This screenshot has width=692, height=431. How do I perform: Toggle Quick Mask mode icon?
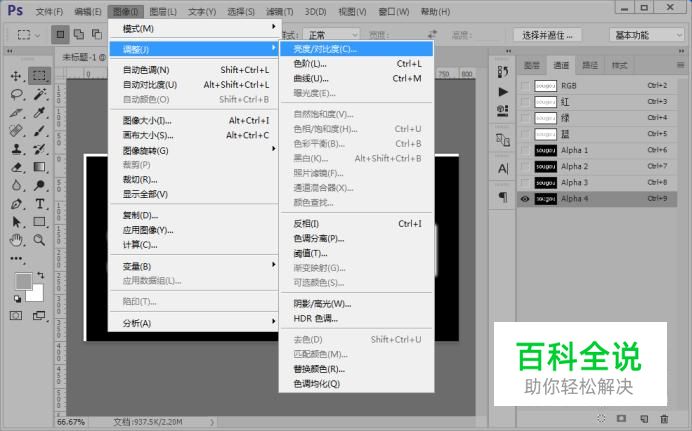[16, 315]
